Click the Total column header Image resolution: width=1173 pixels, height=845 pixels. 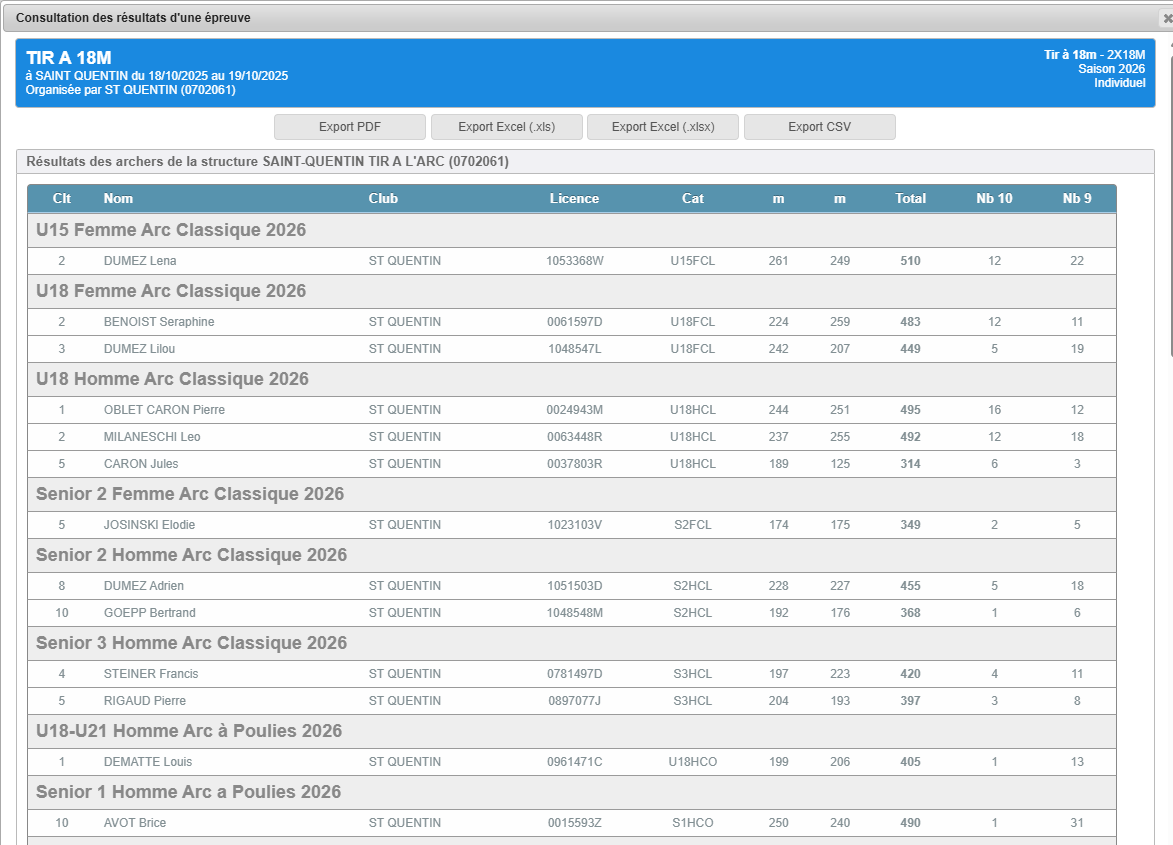pos(910,198)
